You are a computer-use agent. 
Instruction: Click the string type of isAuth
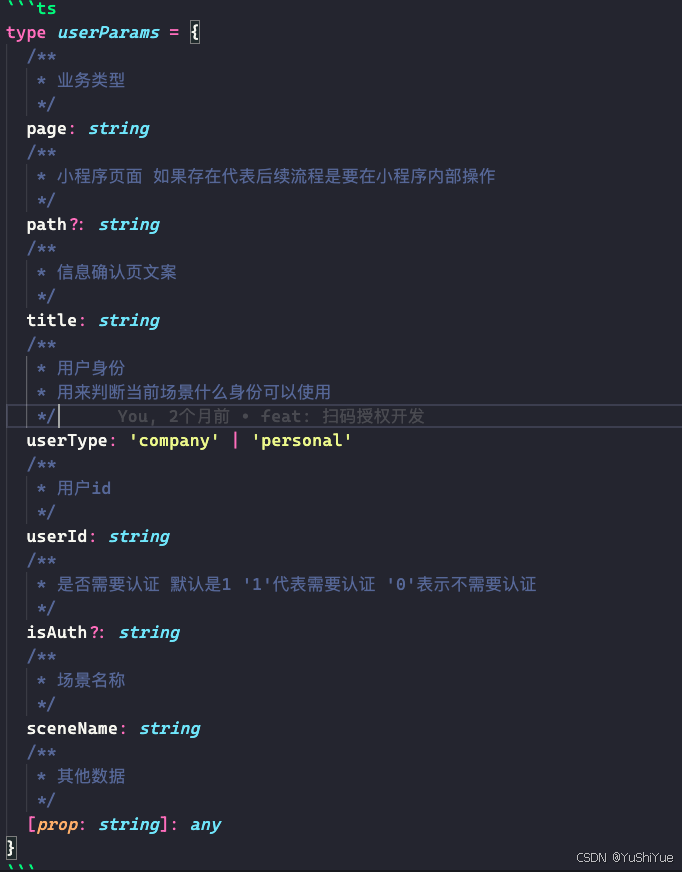click(149, 633)
